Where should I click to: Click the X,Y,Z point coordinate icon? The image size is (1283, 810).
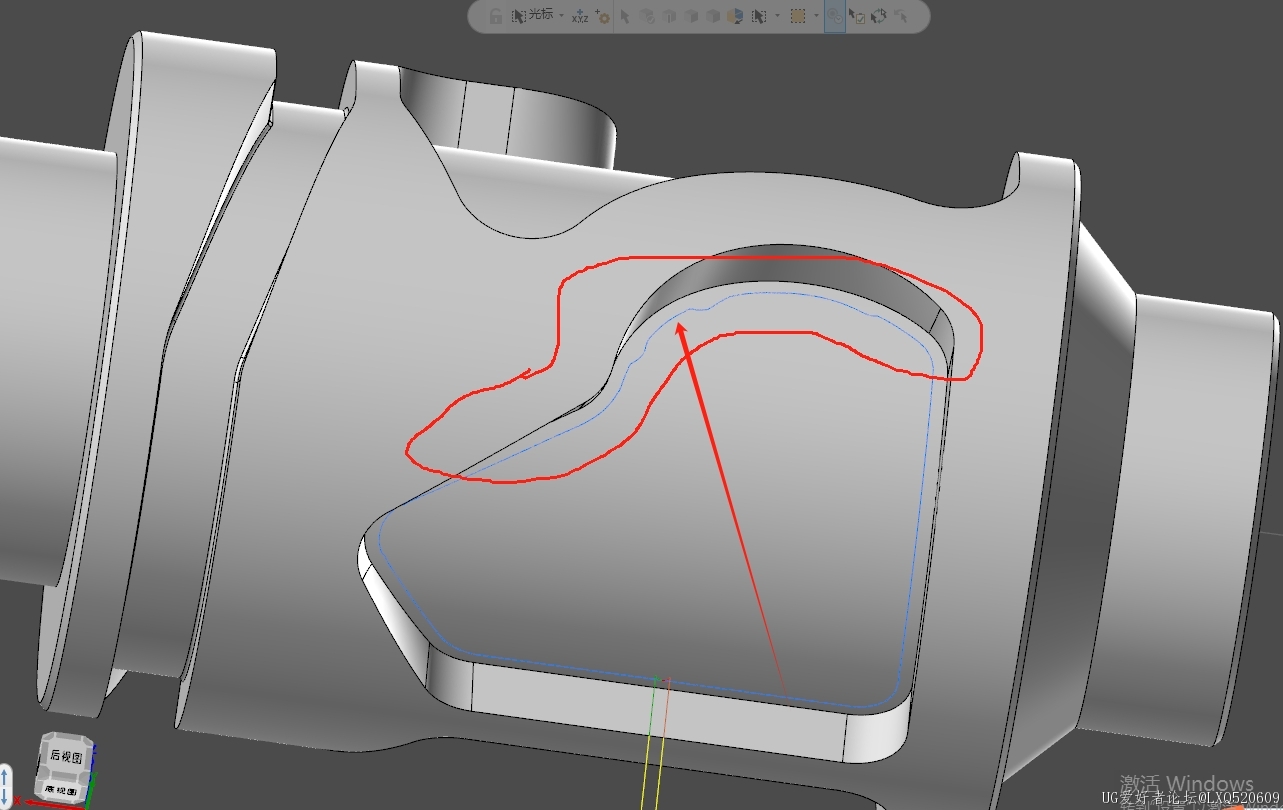click(580, 16)
